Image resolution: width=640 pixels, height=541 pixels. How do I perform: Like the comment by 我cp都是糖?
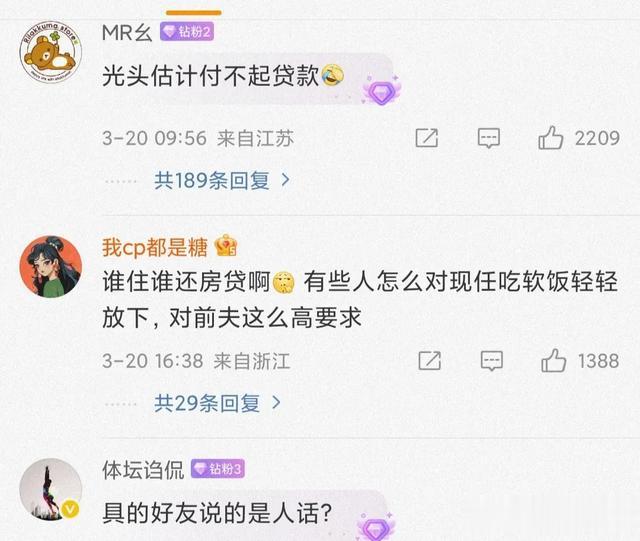[x=553, y=361]
